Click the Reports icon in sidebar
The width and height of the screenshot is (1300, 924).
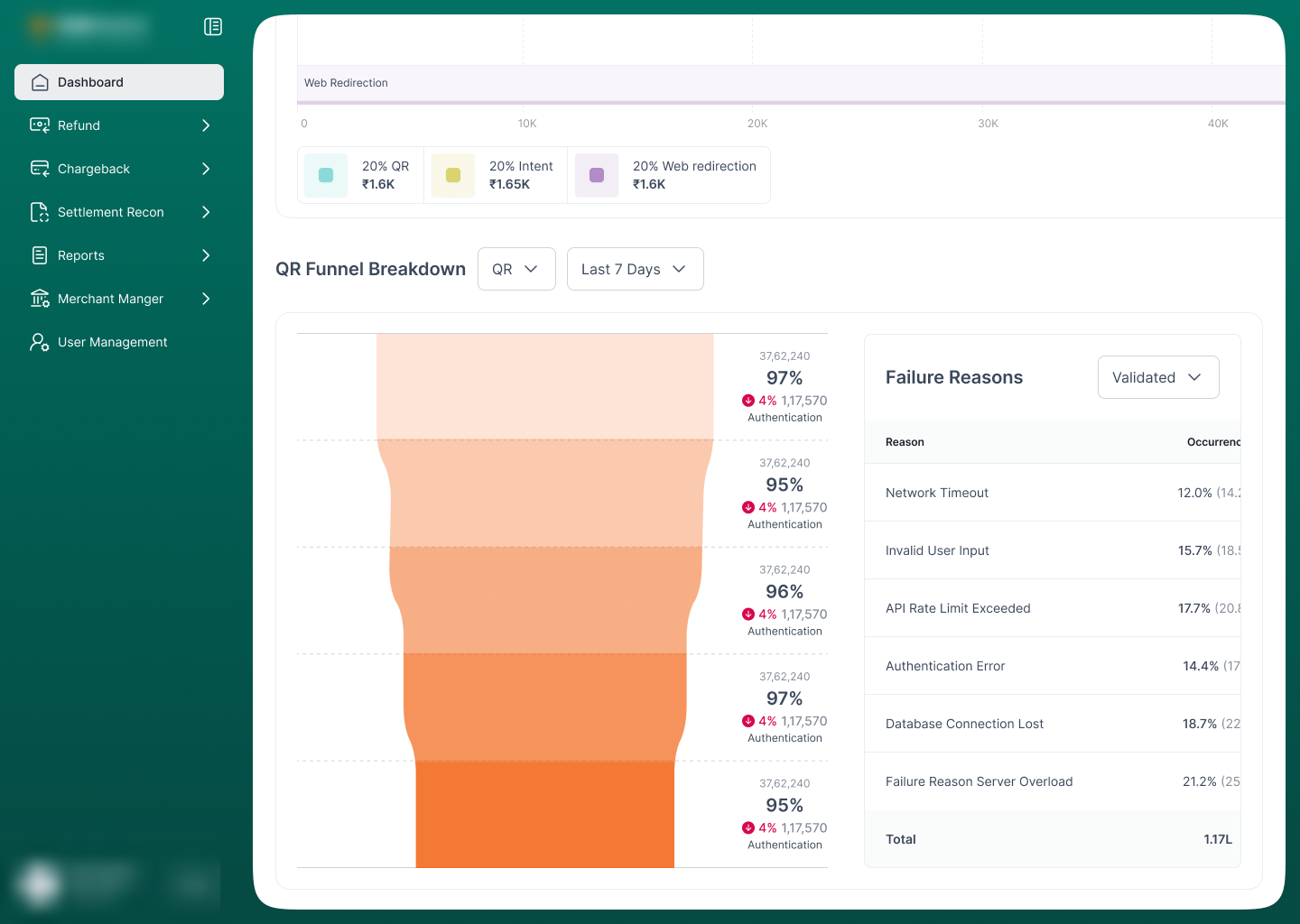(40, 255)
